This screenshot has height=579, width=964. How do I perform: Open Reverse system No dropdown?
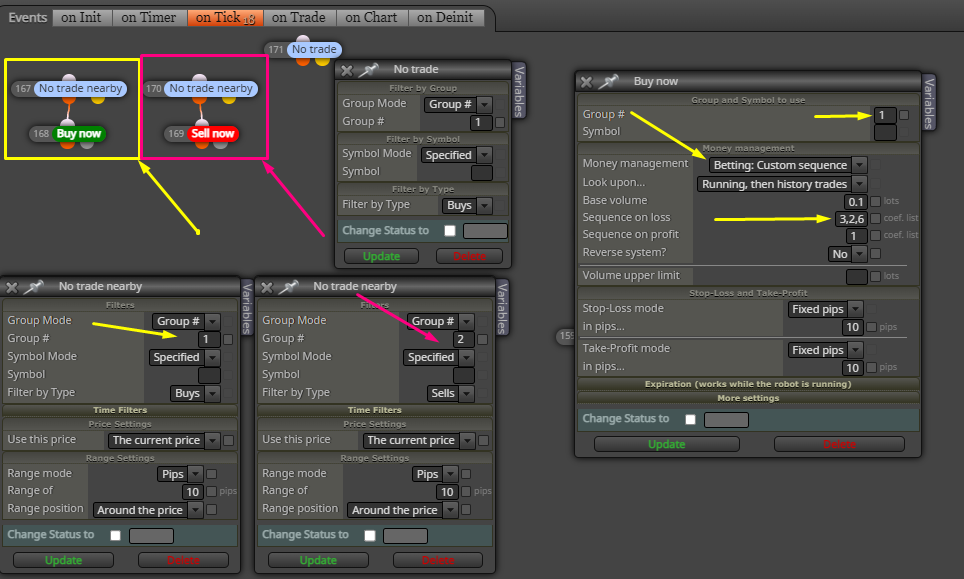click(x=847, y=254)
